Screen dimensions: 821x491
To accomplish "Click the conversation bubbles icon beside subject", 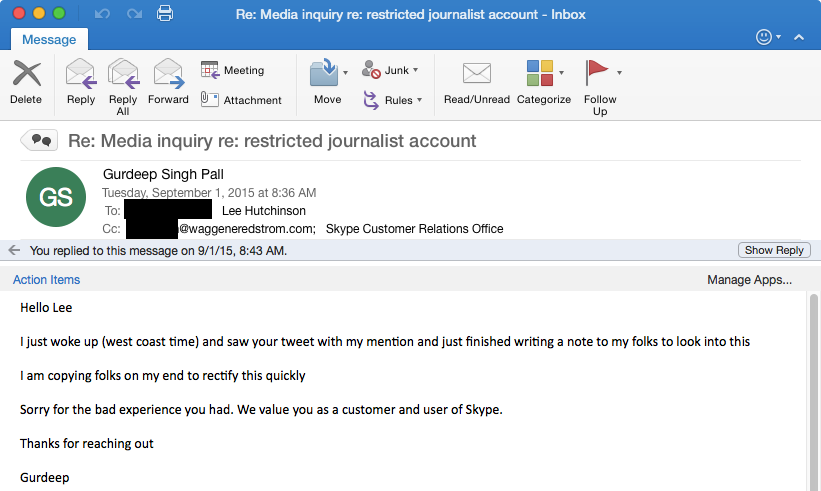I will (x=39, y=140).
